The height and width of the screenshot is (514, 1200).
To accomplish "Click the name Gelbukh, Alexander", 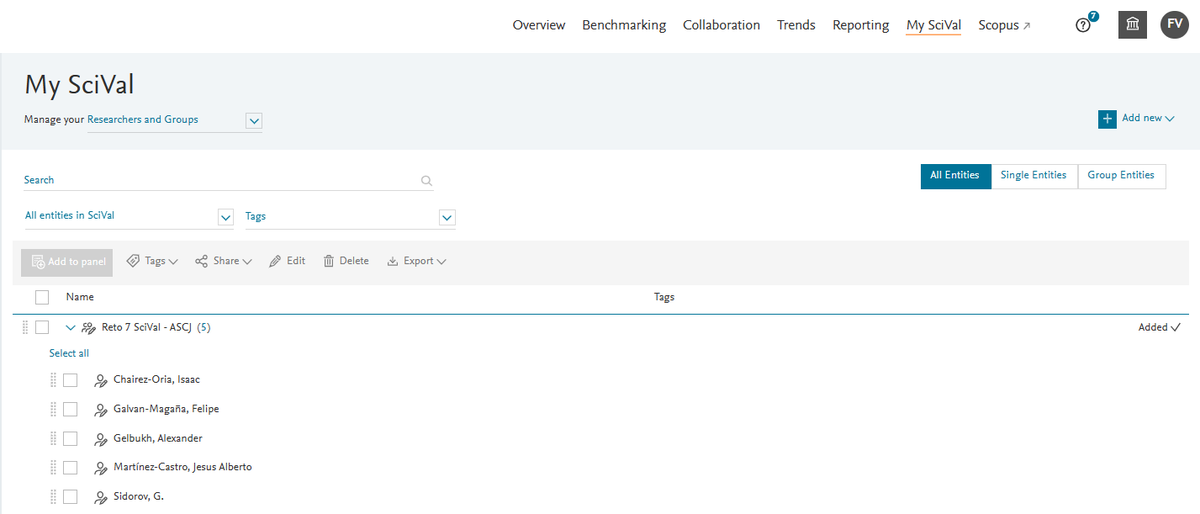I will 158,438.
